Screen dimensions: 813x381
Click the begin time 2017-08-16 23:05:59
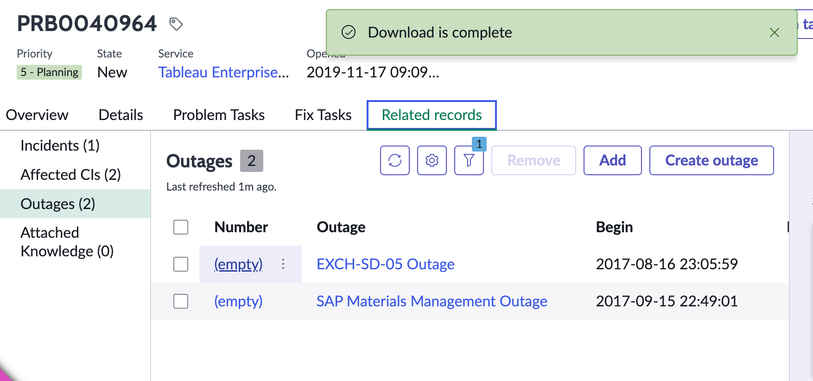(x=667, y=264)
